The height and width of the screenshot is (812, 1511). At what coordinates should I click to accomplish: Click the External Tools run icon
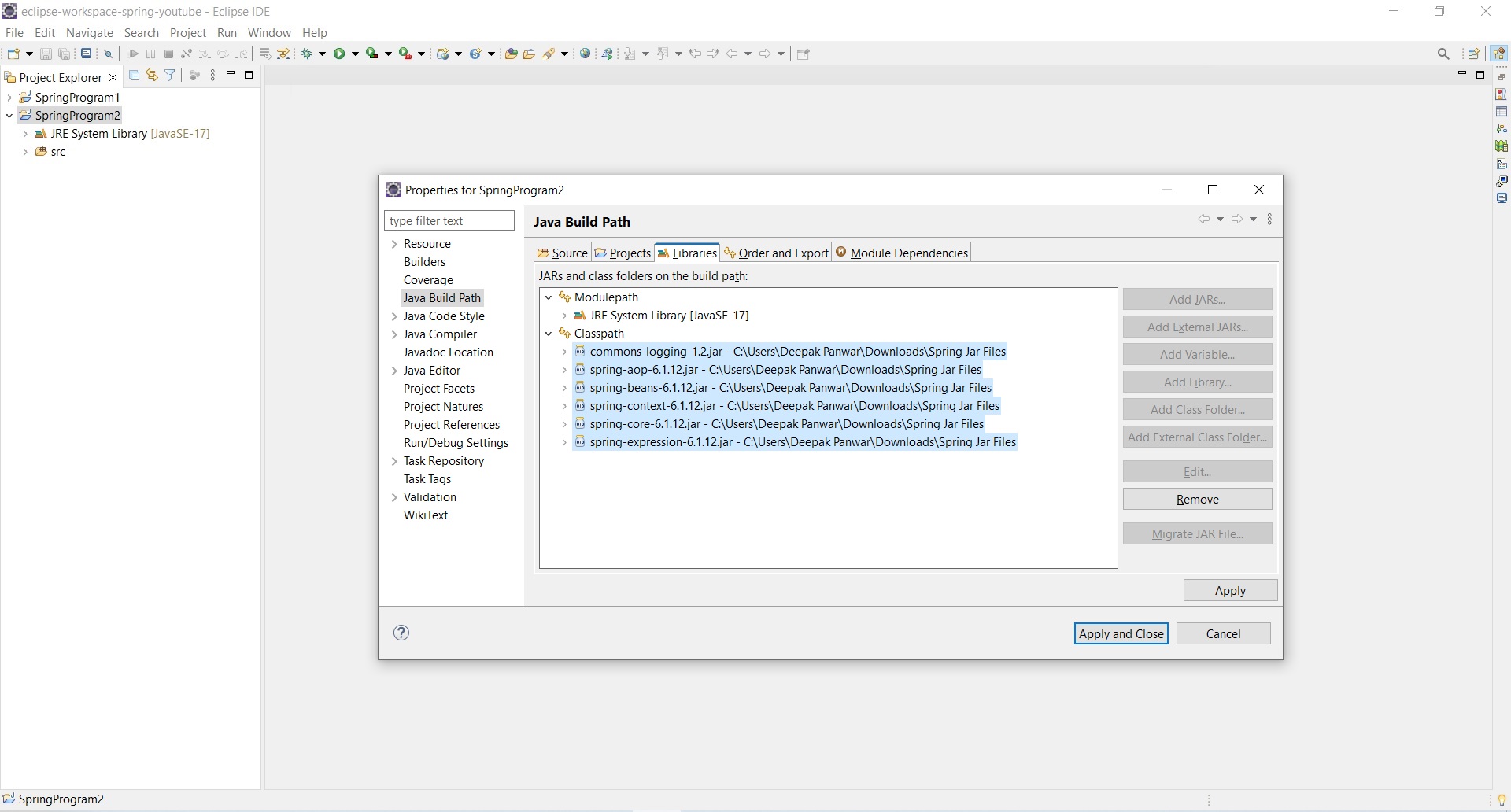coord(405,54)
